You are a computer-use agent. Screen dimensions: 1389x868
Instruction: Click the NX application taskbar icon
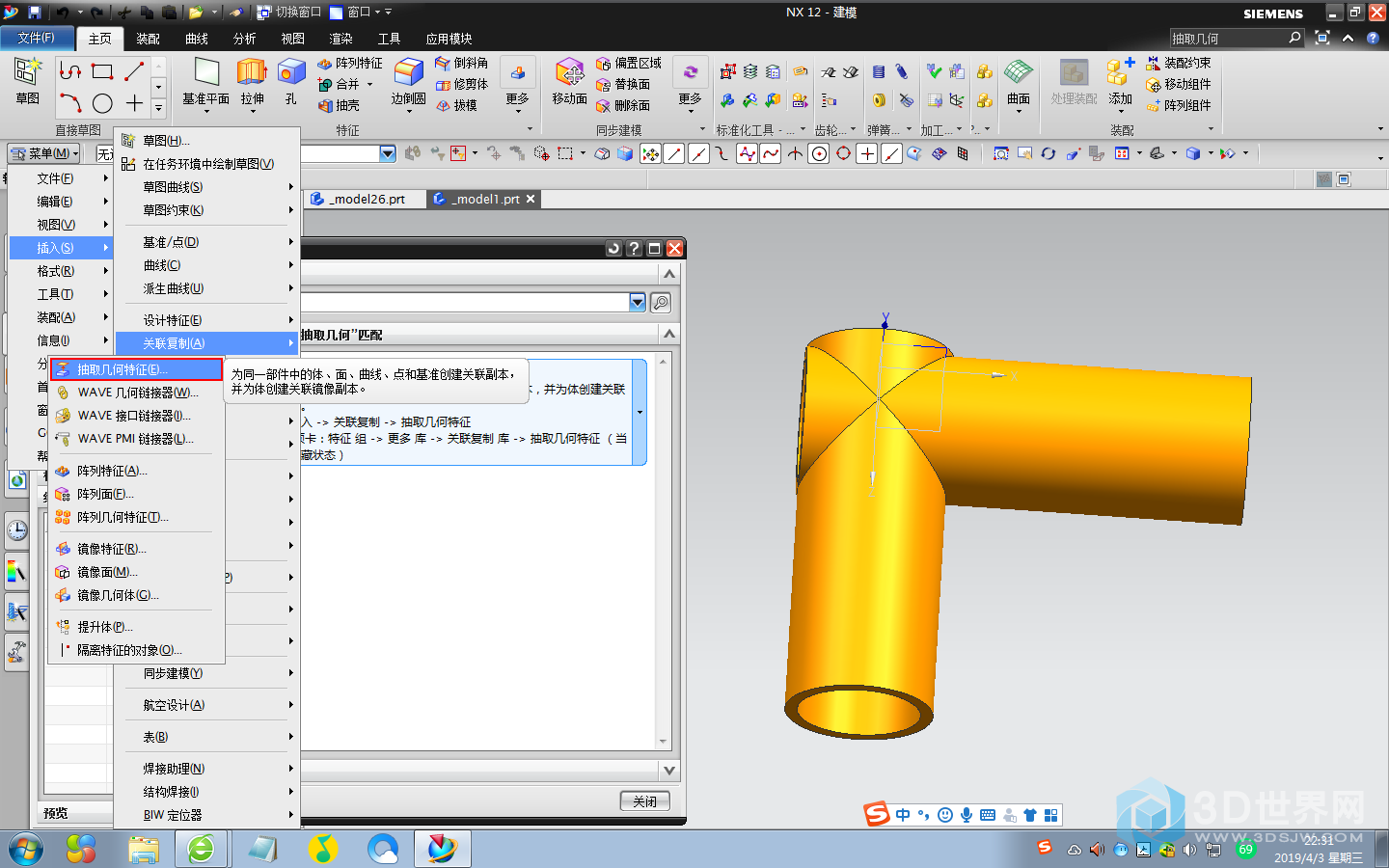(x=442, y=850)
